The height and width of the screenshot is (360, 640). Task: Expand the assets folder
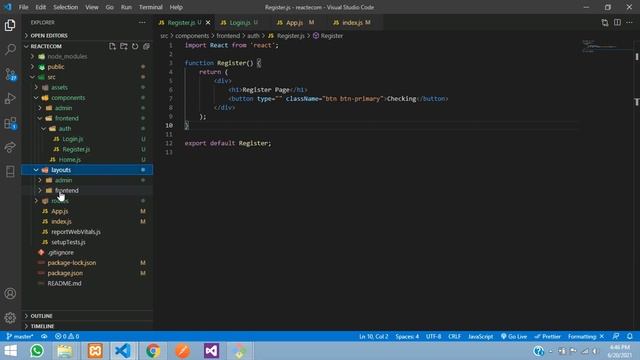pos(87,87)
